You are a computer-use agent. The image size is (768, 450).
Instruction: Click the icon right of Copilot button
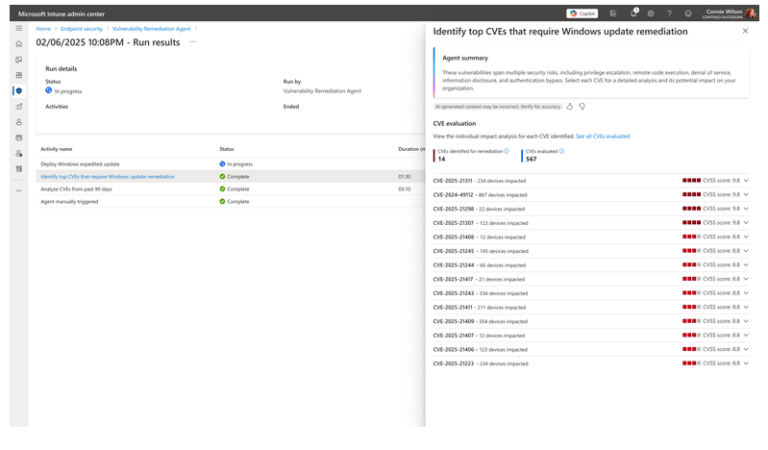(x=613, y=13)
